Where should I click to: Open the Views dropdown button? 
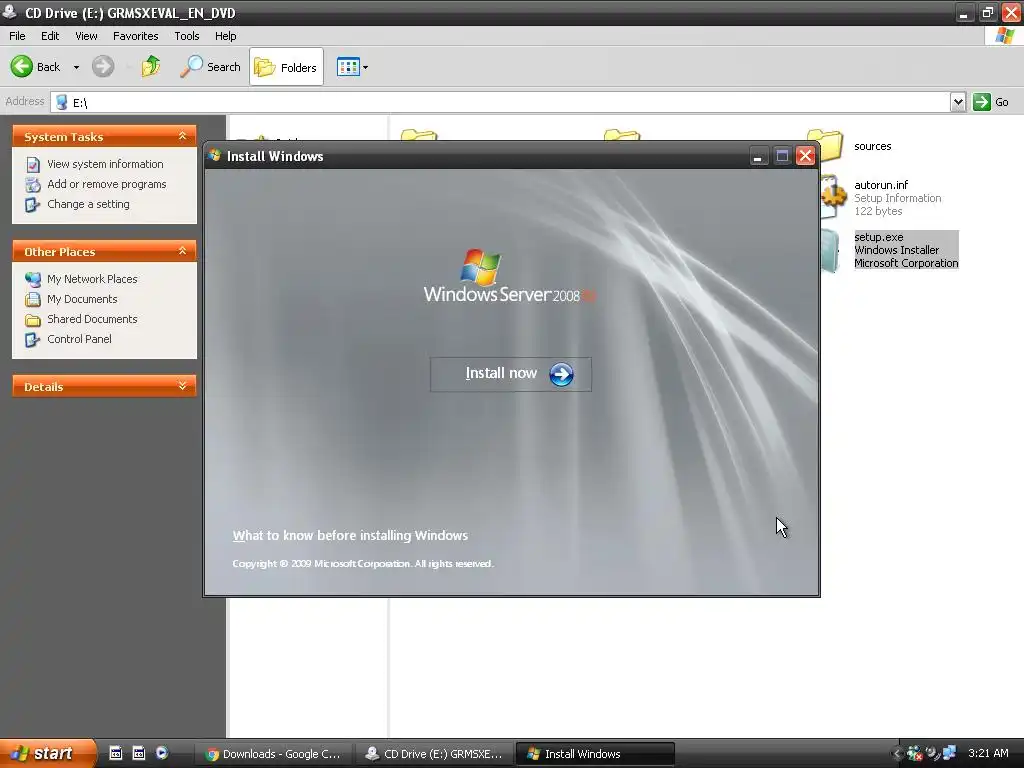click(x=352, y=67)
